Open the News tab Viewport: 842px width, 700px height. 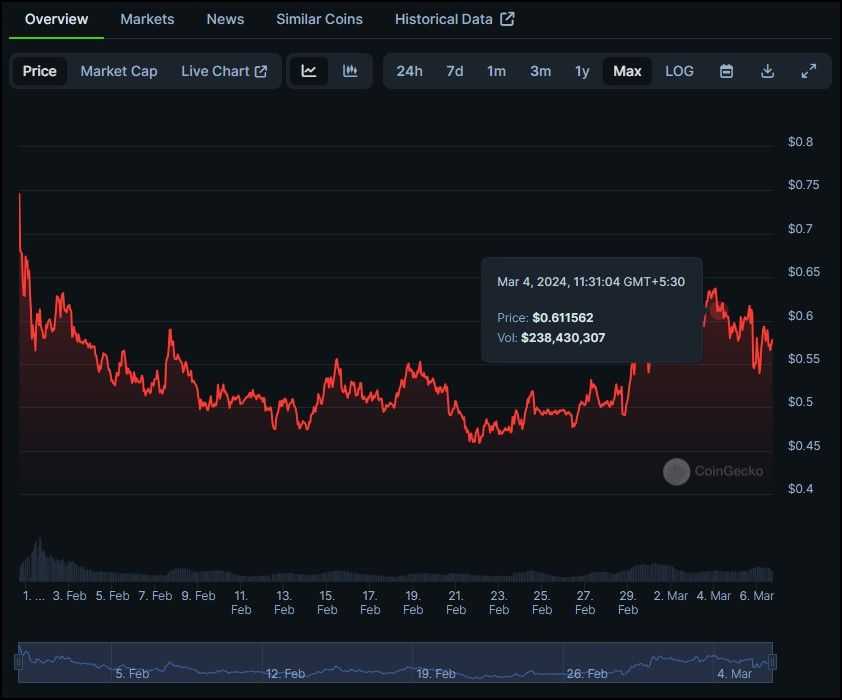click(225, 19)
